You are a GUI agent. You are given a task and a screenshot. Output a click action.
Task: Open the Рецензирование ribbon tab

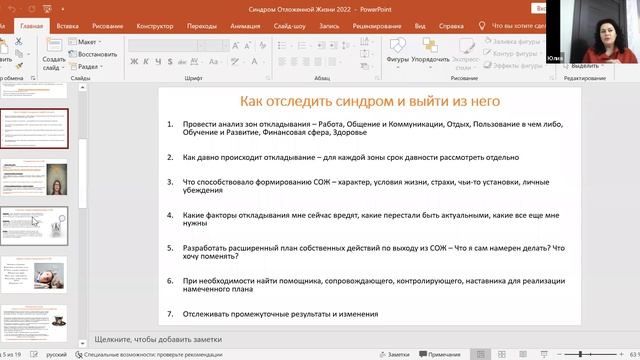click(377, 26)
